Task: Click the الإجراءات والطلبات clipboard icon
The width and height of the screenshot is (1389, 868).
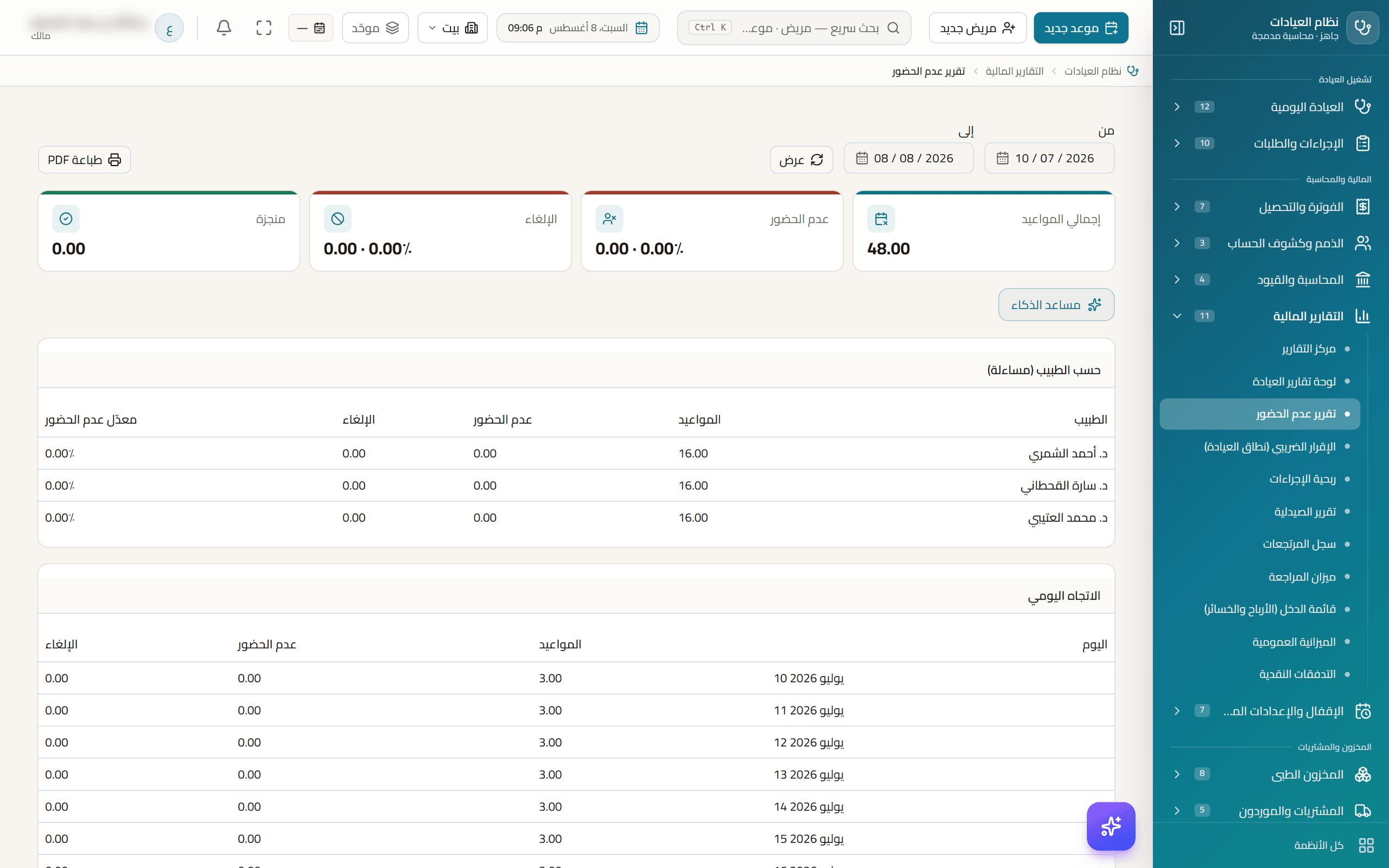Action: click(x=1362, y=143)
